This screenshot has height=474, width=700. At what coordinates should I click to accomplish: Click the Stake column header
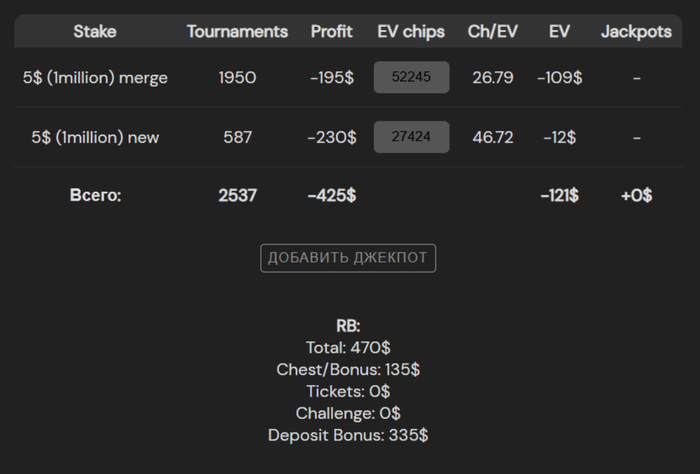tap(95, 32)
